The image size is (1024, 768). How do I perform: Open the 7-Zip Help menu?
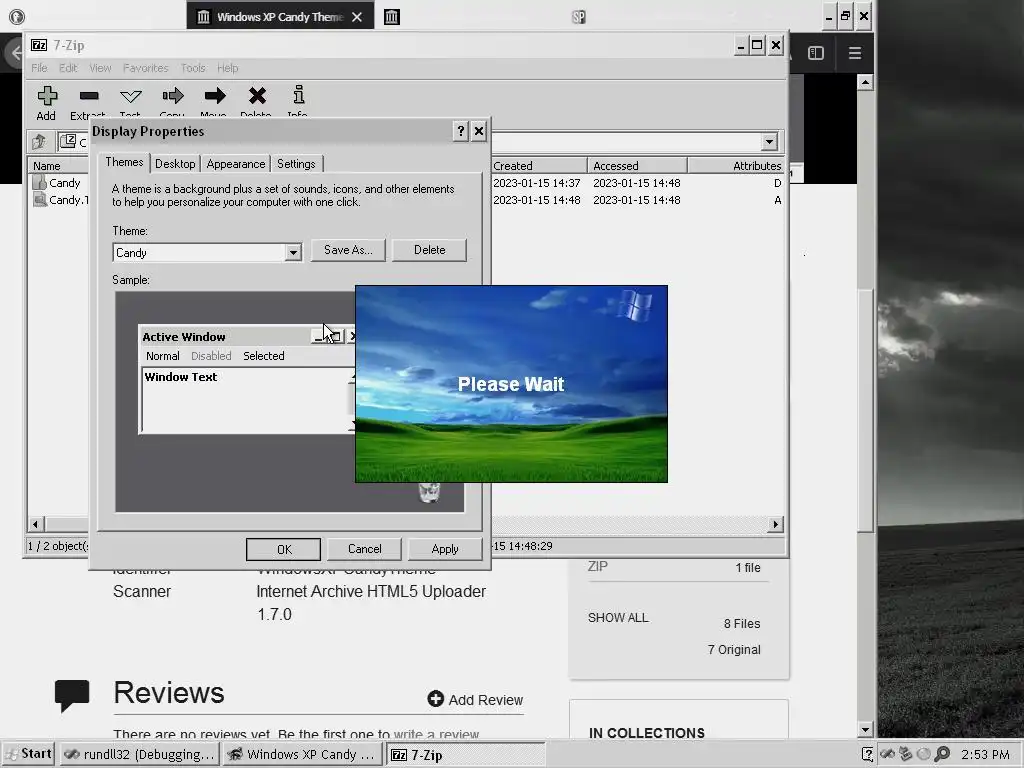click(x=227, y=68)
